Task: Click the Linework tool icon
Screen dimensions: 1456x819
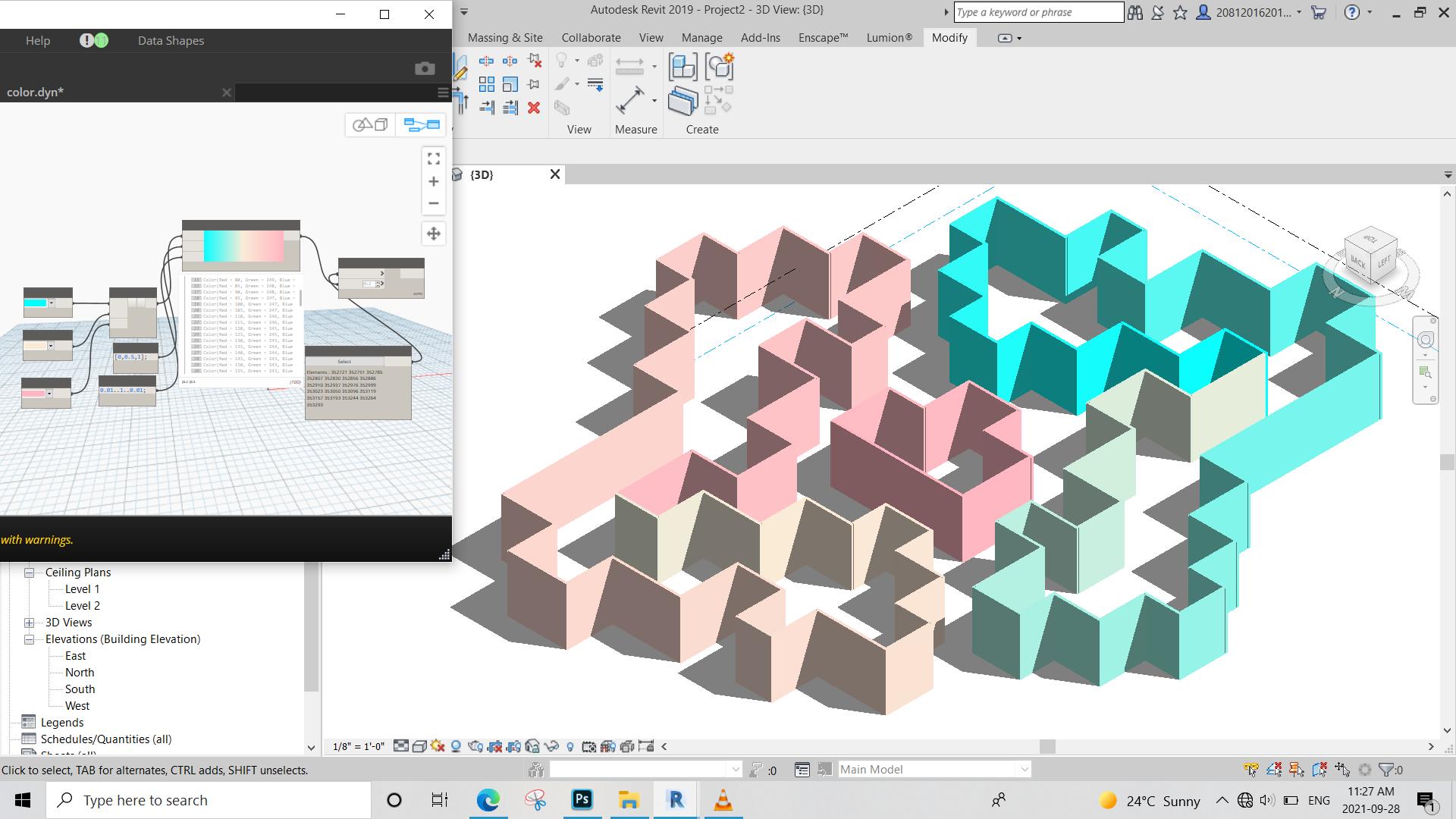Action: point(595,84)
